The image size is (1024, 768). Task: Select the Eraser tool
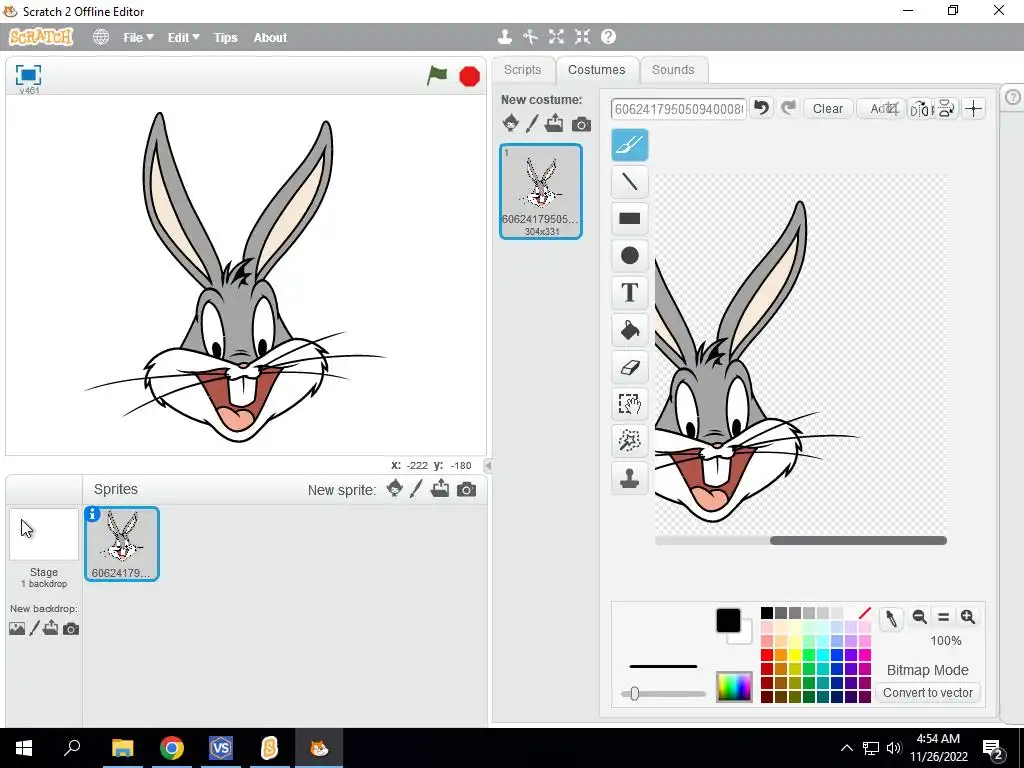630,367
